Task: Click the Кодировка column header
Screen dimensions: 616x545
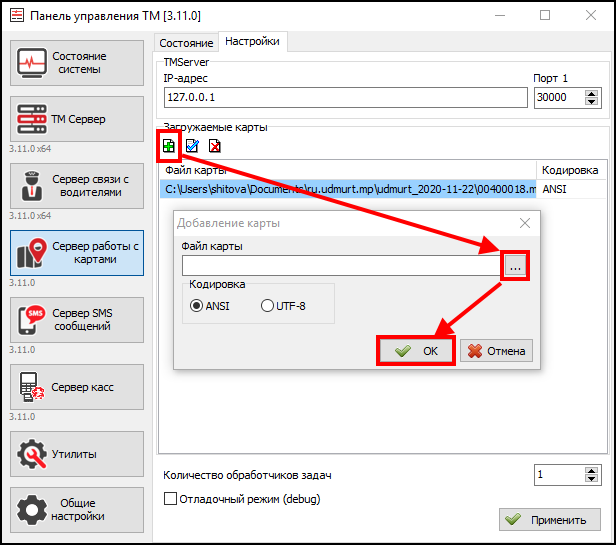Action: click(x=570, y=170)
